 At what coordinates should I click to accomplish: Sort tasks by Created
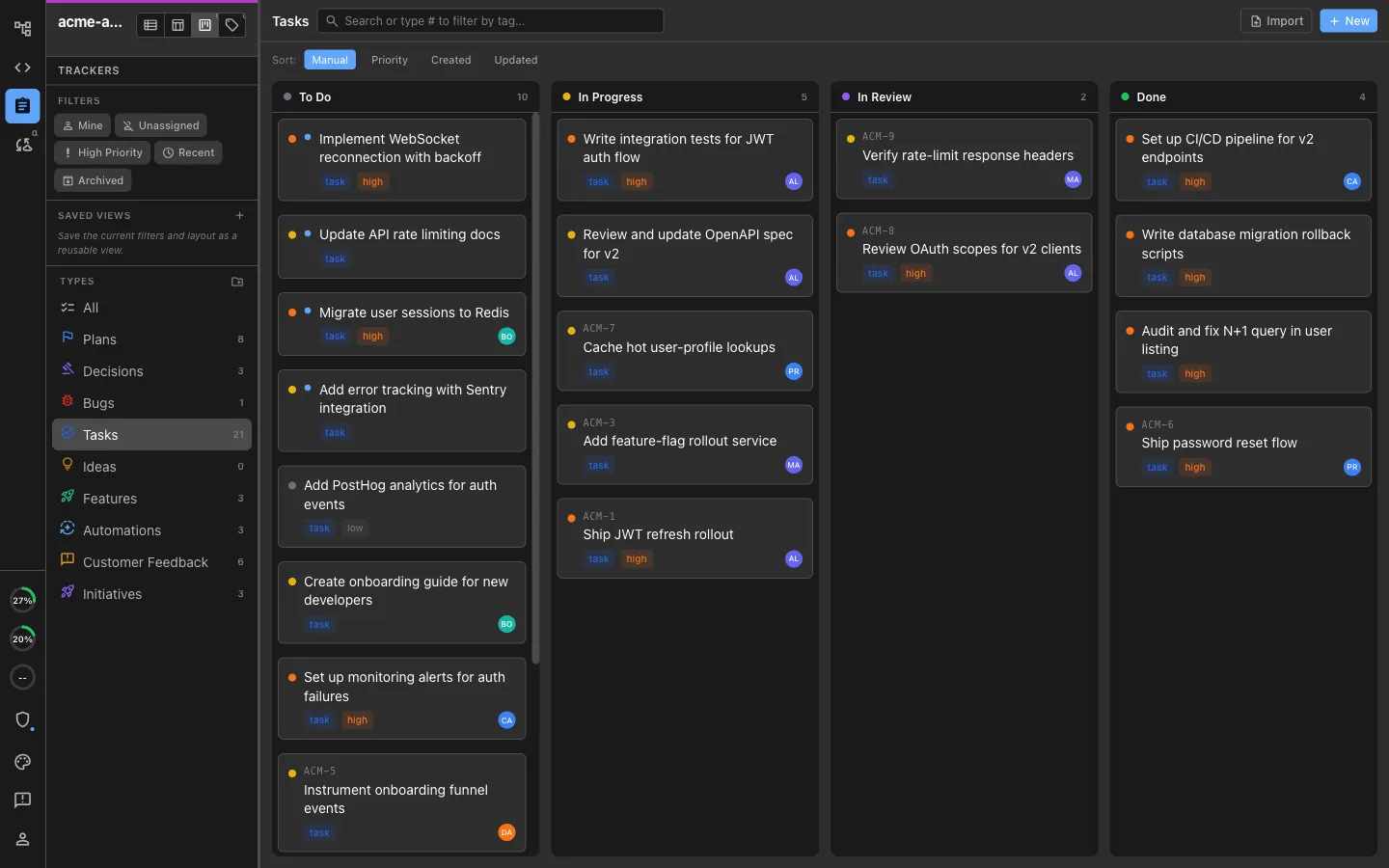[451, 60]
